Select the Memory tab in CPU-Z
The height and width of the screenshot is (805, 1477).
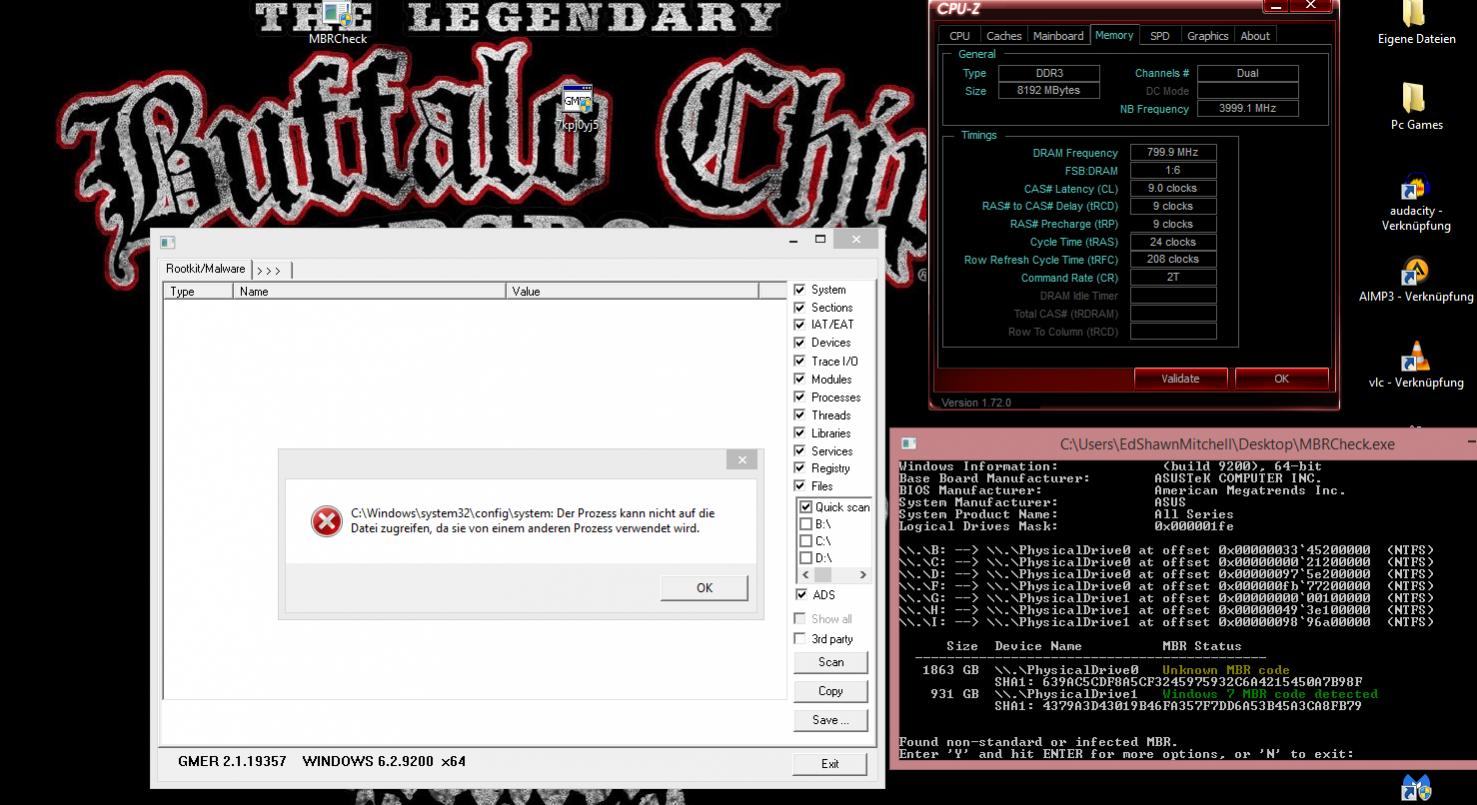(1113, 35)
